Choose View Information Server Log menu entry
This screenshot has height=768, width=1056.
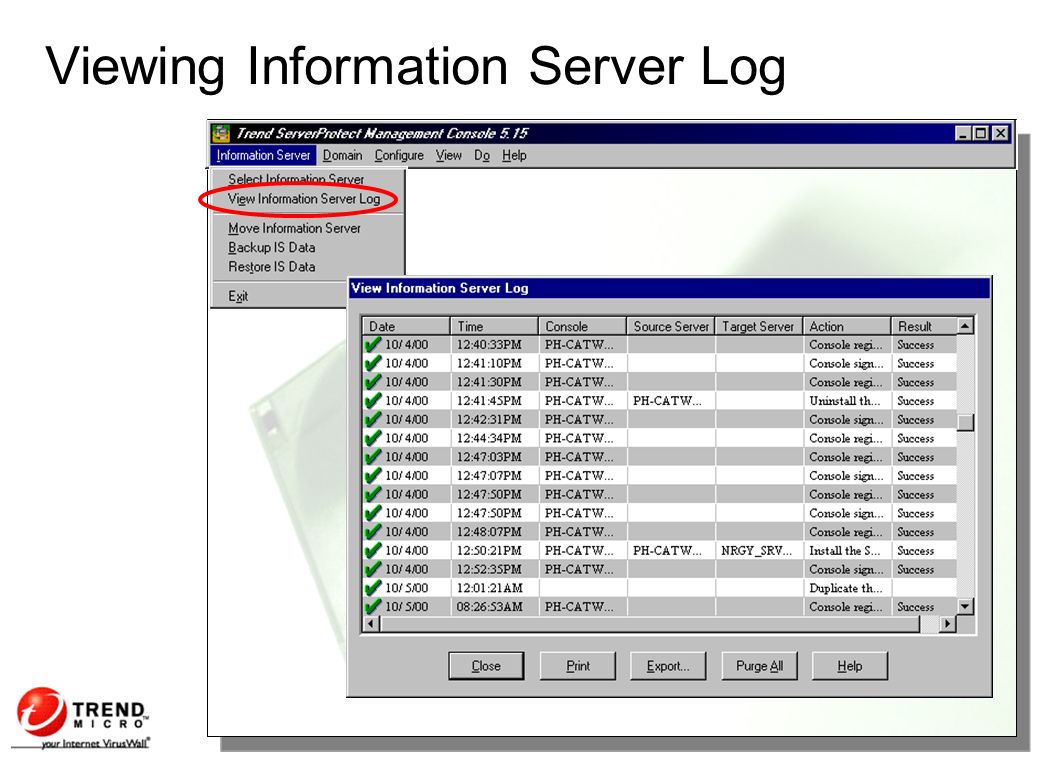[x=304, y=199]
